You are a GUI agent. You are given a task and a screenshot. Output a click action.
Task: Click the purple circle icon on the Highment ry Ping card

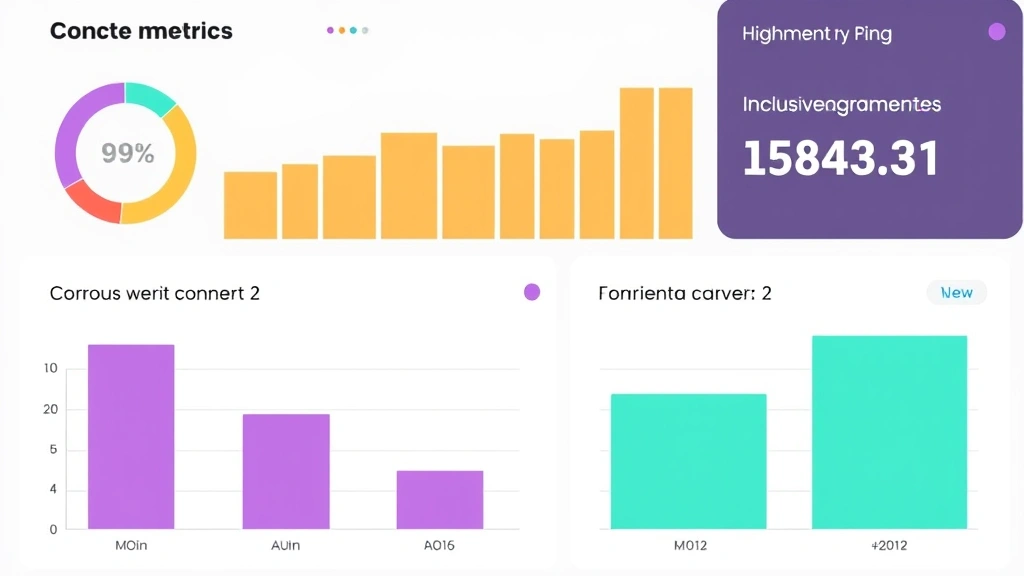(x=996, y=32)
